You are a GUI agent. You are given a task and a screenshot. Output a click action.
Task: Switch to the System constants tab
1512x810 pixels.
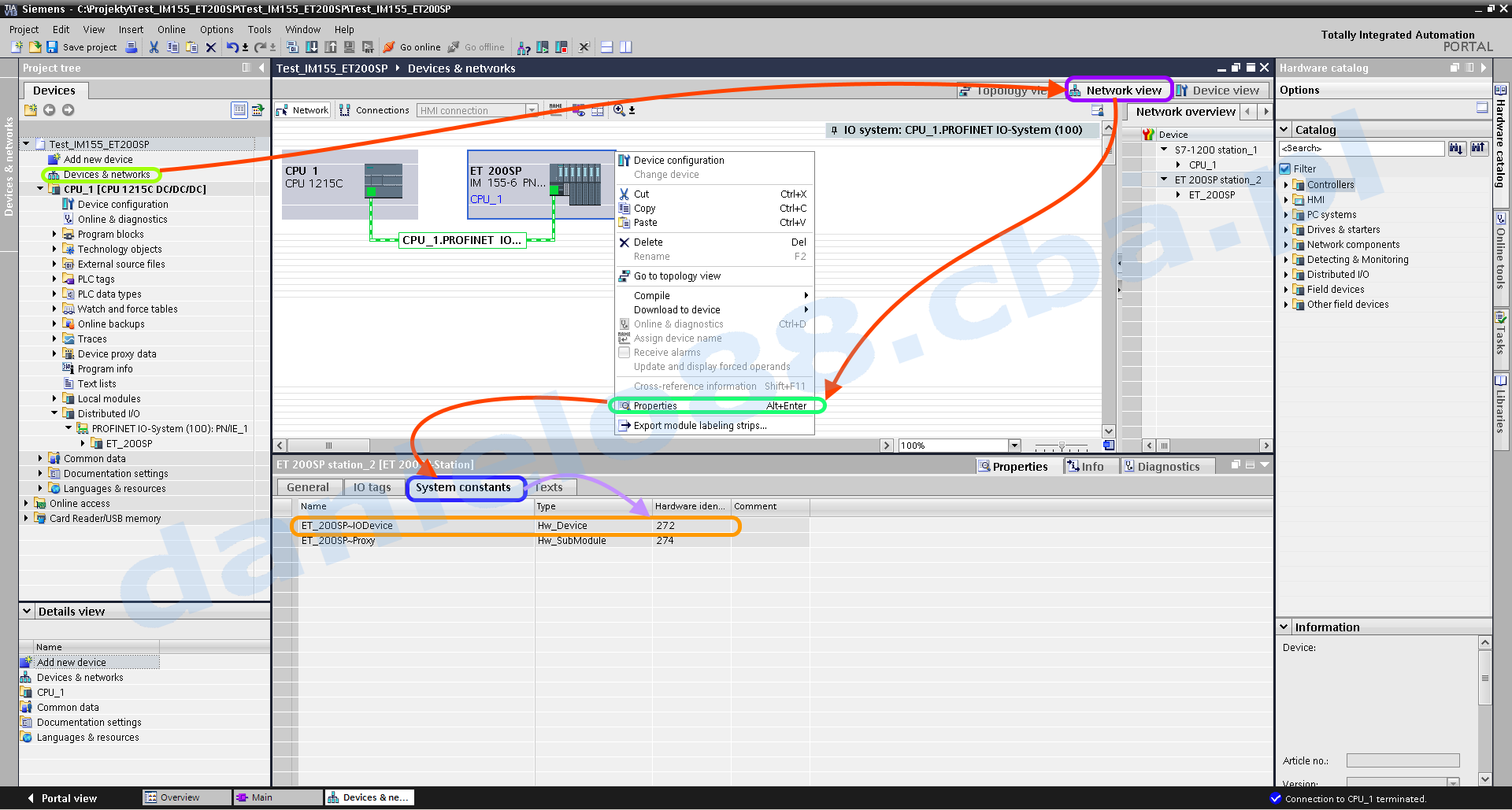point(463,488)
